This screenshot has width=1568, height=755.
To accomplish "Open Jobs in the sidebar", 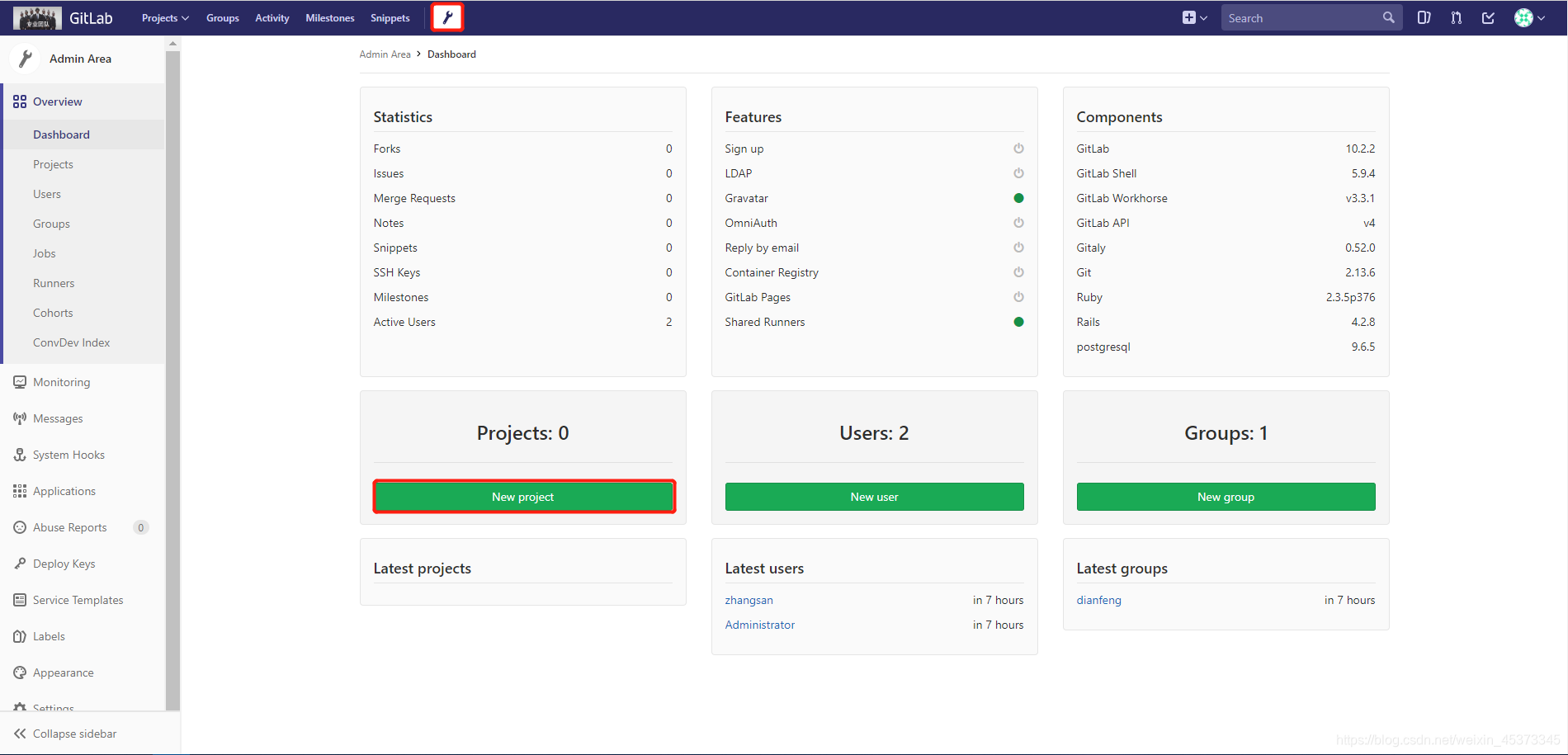I will [45, 253].
